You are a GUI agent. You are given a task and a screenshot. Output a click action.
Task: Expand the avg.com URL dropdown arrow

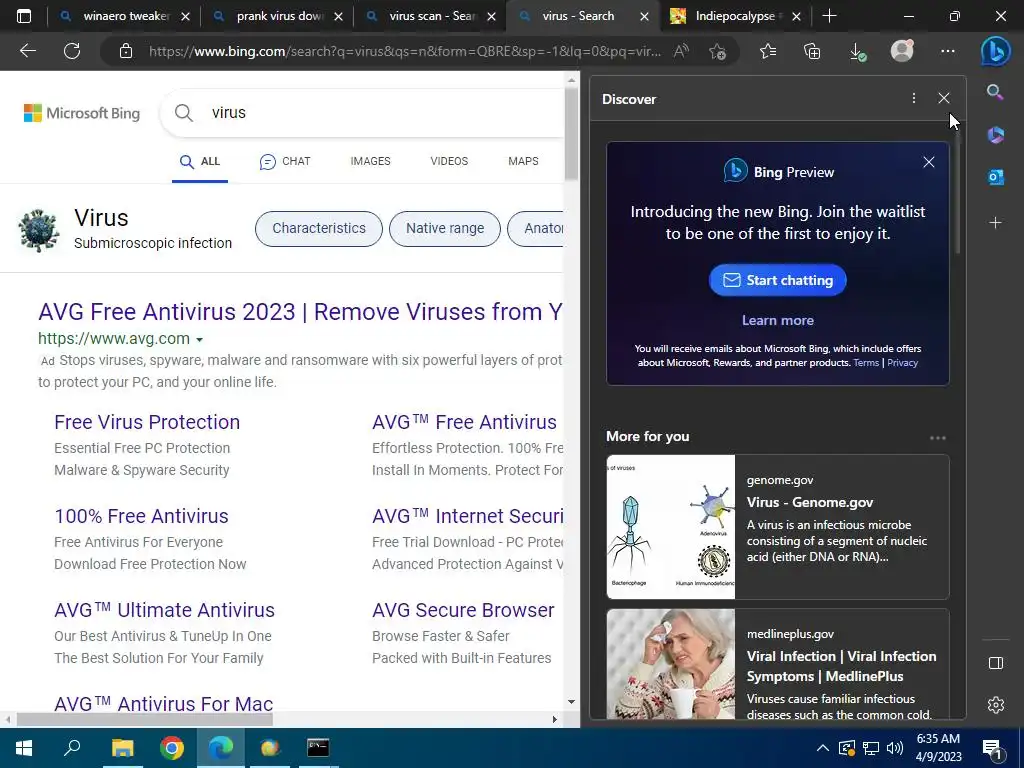click(200, 340)
